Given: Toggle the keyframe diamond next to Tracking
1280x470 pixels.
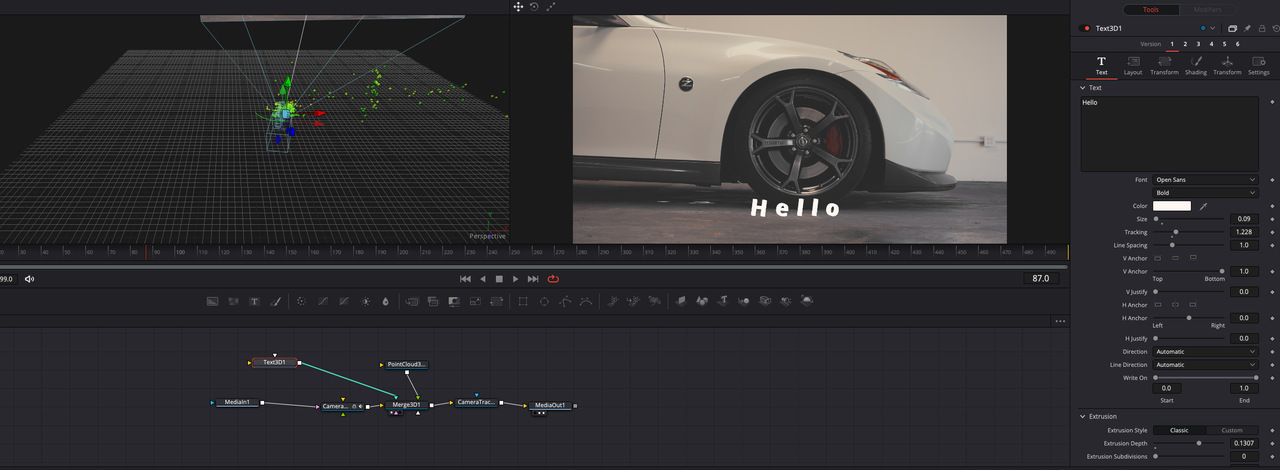Looking at the screenshot, I should [x=1272, y=232].
